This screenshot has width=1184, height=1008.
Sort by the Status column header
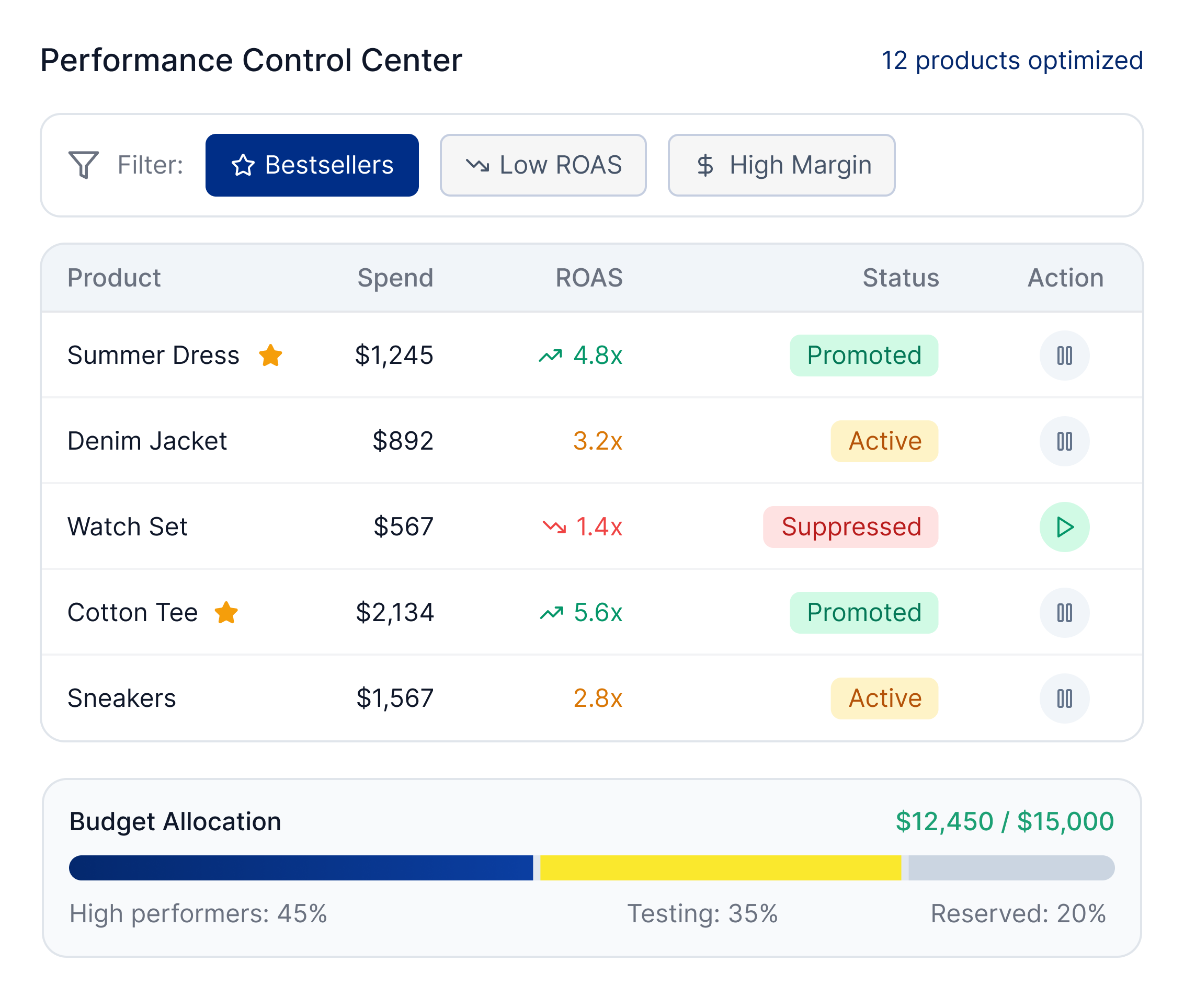(x=900, y=278)
